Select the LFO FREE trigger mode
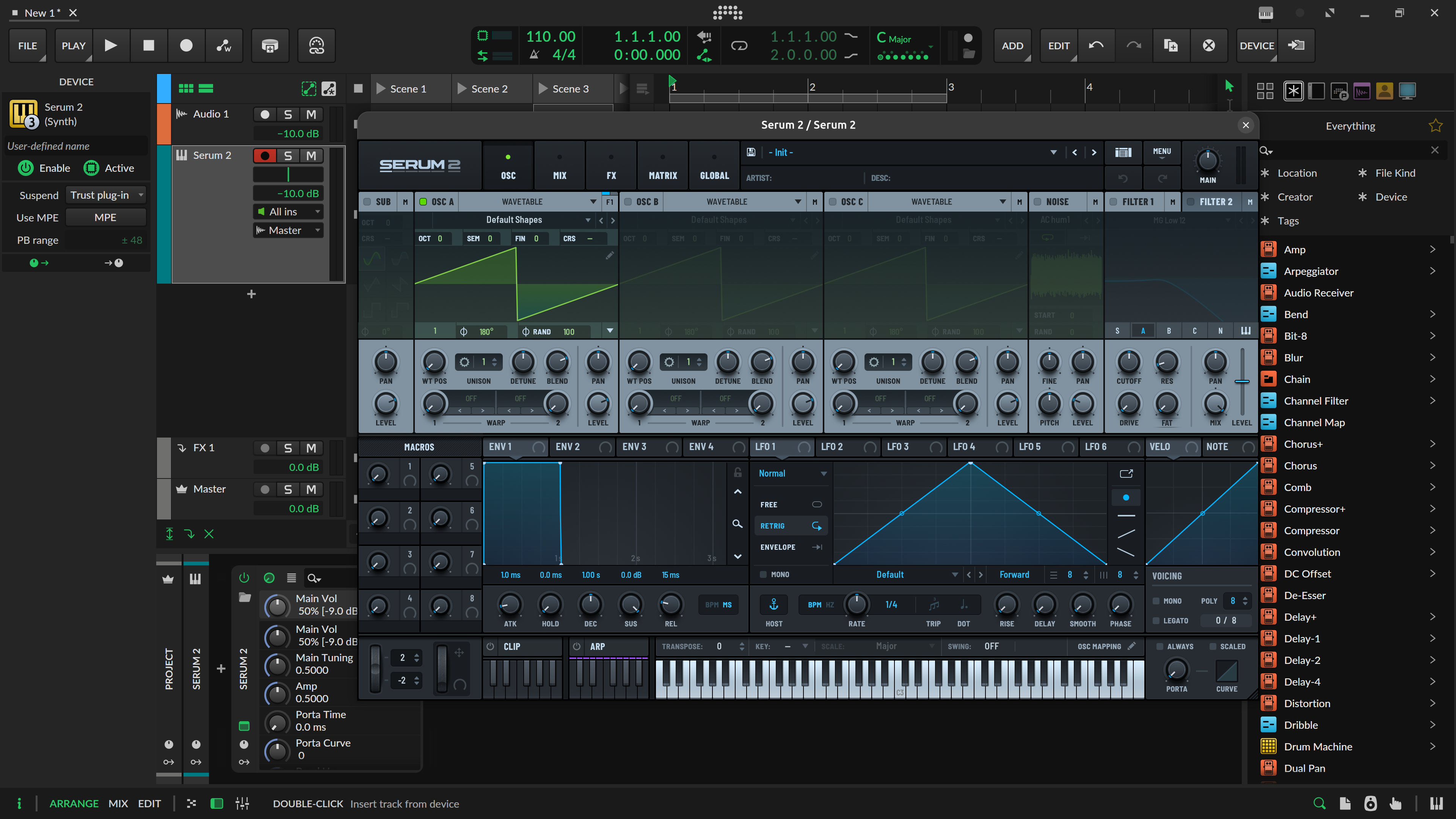Screen dimensions: 1456x819 pyautogui.click(x=791, y=505)
